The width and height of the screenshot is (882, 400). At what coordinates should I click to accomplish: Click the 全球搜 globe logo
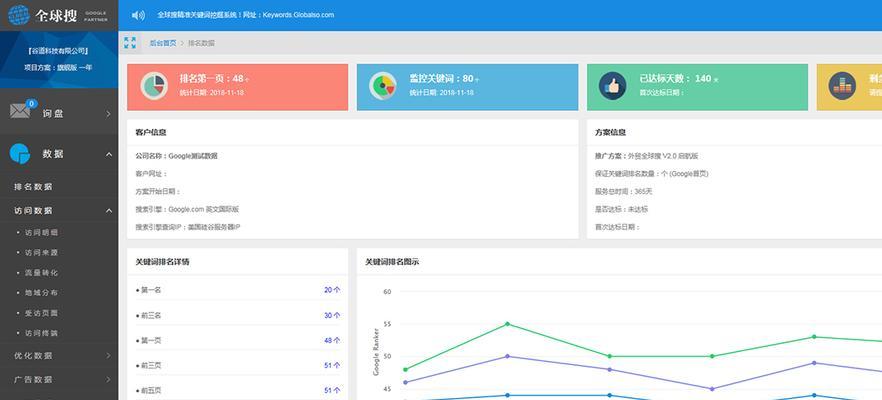click(x=19, y=15)
